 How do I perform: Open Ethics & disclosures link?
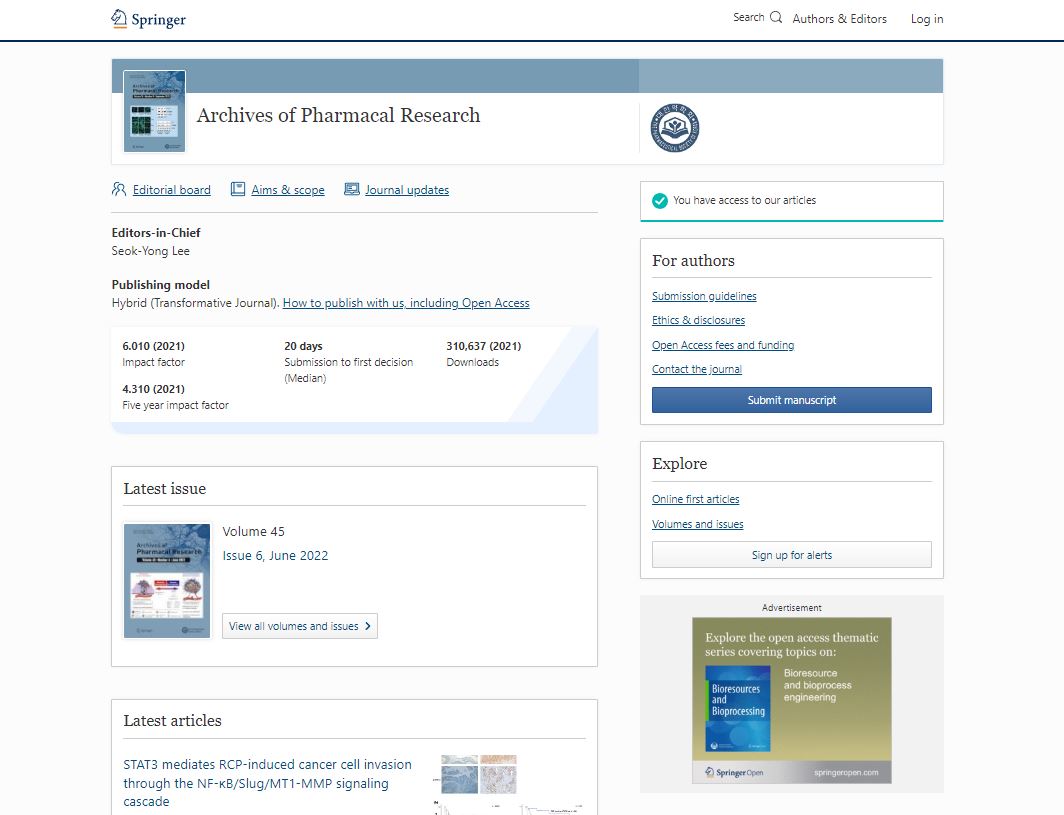[x=698, y=320]
